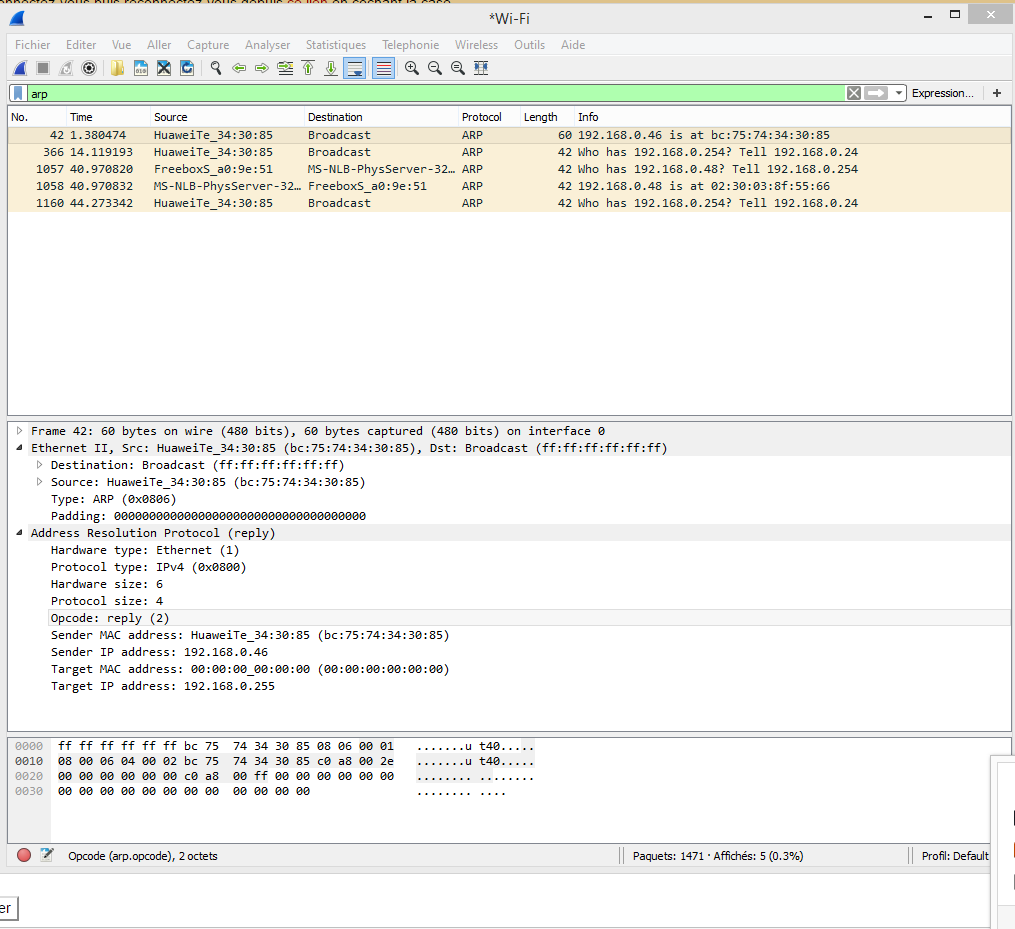Close the current capture file
Screen dimensions: 1015x929
164,68
